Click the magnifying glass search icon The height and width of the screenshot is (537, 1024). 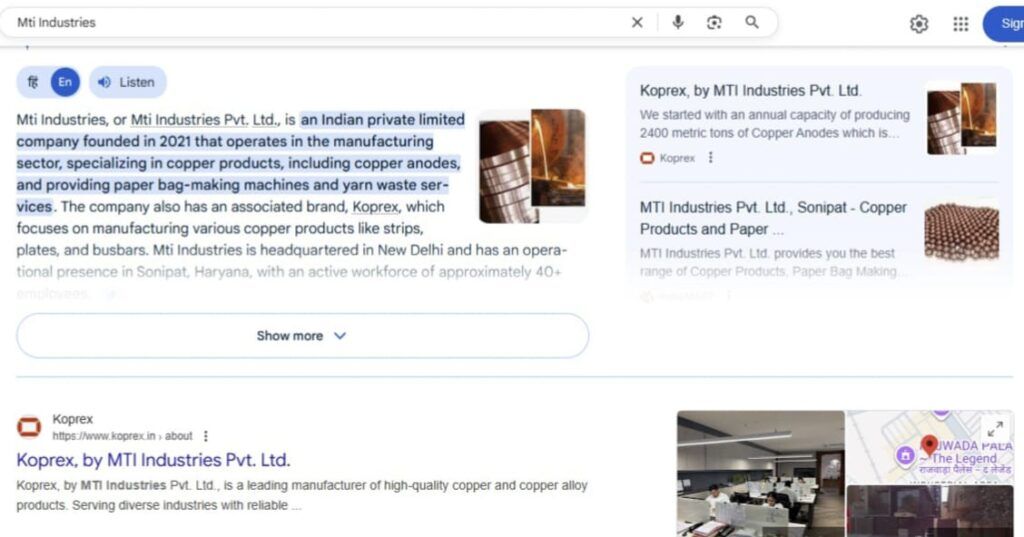coord(752,23)
